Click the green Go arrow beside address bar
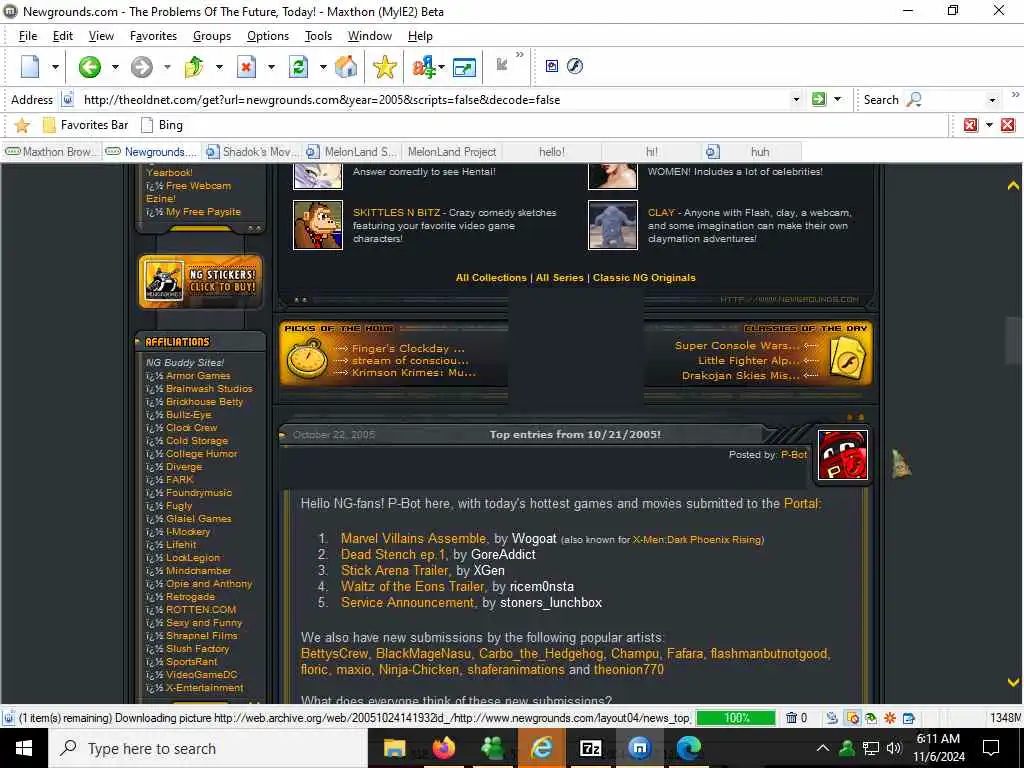Screen dimensions: 1024x768 [818, 99]
